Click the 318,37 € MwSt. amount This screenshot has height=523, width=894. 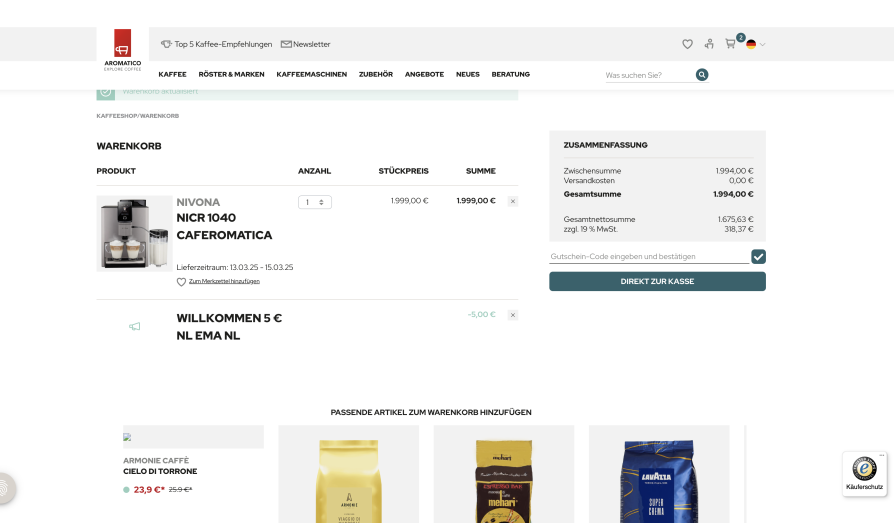(739, 229)
